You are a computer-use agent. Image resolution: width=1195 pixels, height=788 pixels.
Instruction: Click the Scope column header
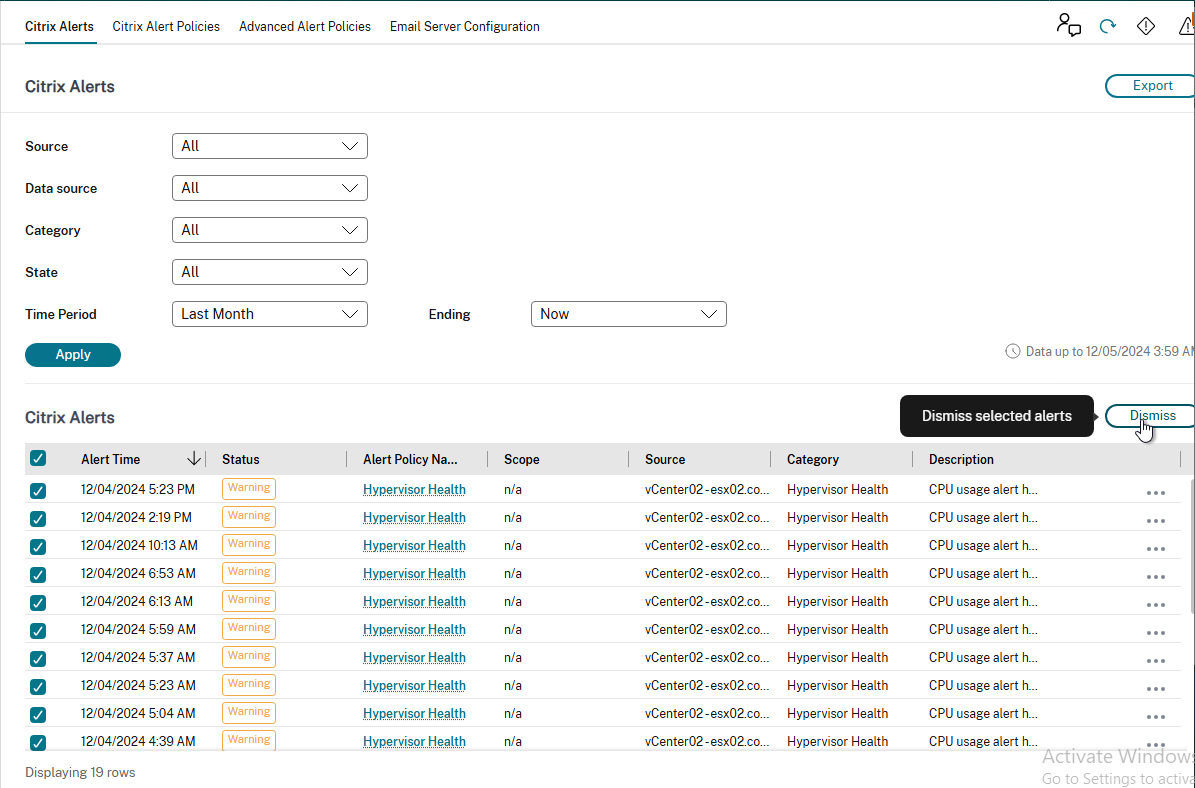click(x=521, y=459)
